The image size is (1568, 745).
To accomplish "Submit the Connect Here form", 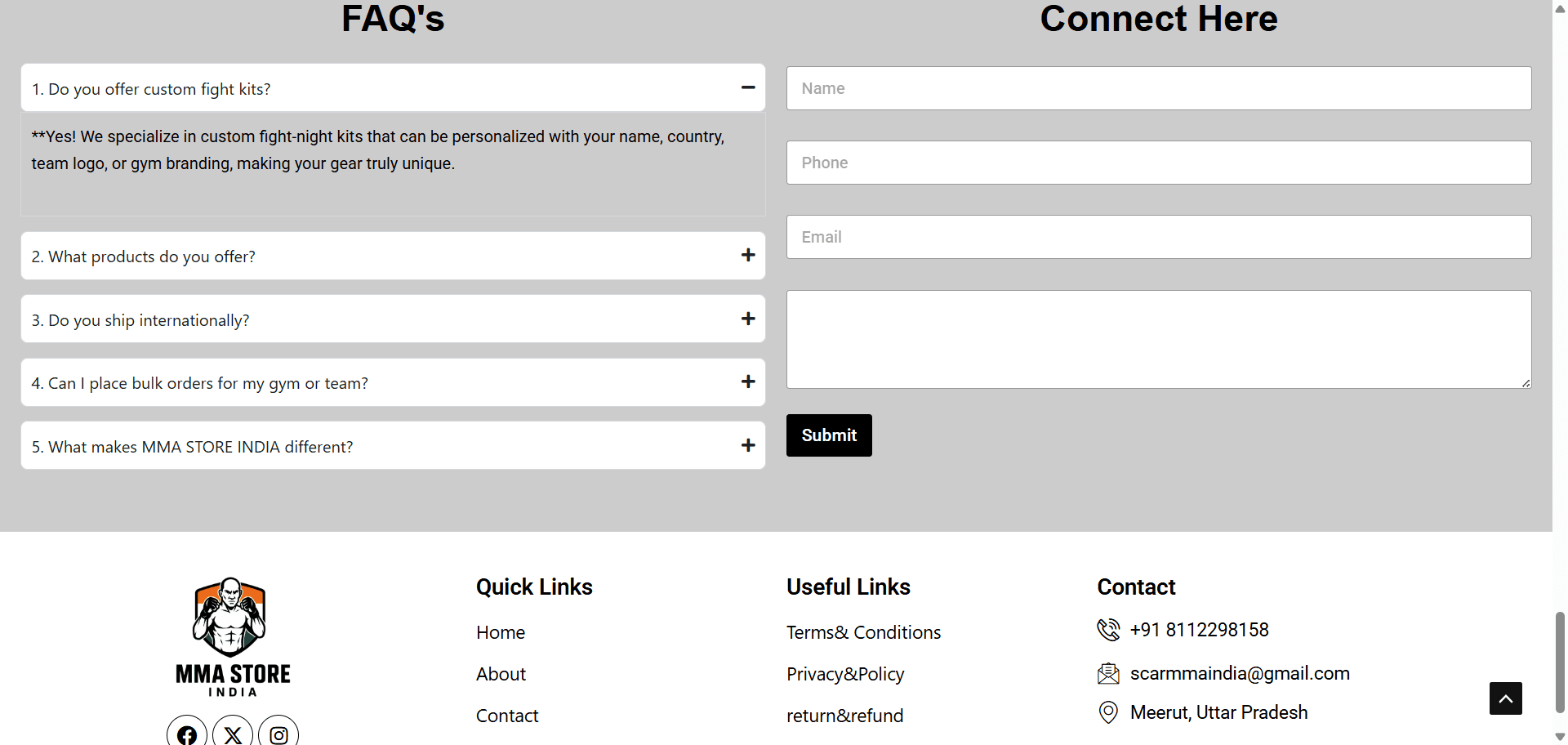I will coord(829,435).
